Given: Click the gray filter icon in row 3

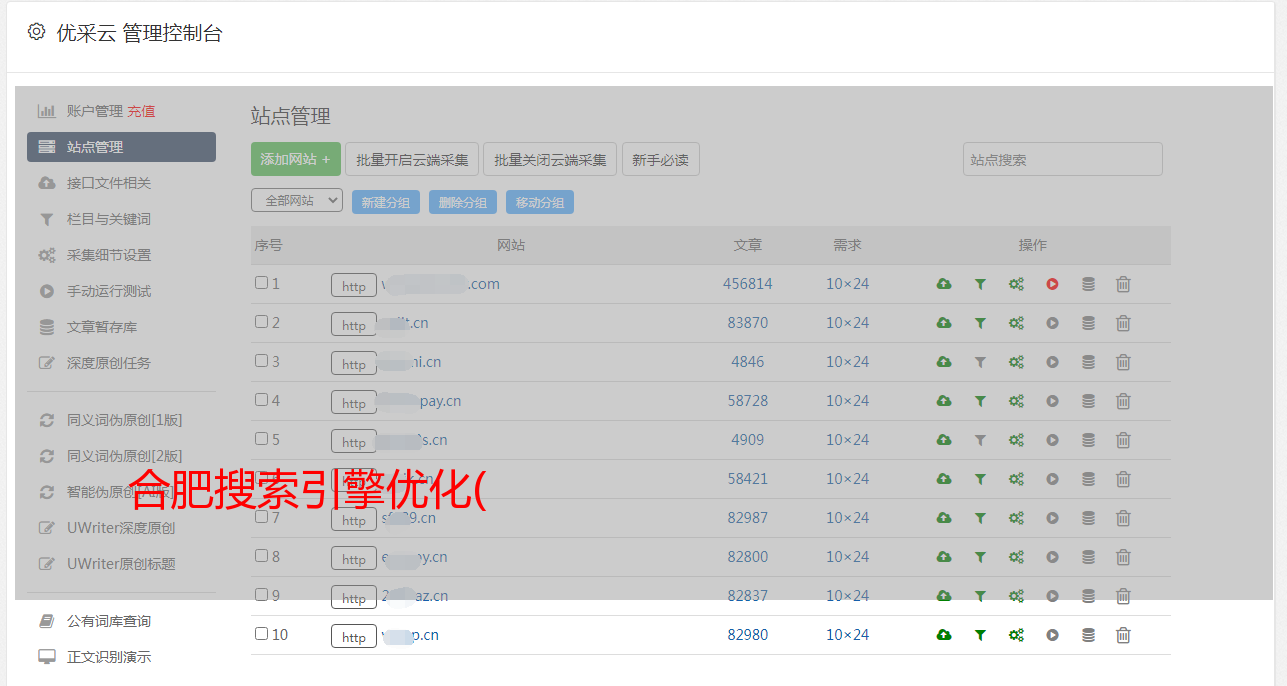Looking at the screenshot, I should coord(980,362).
